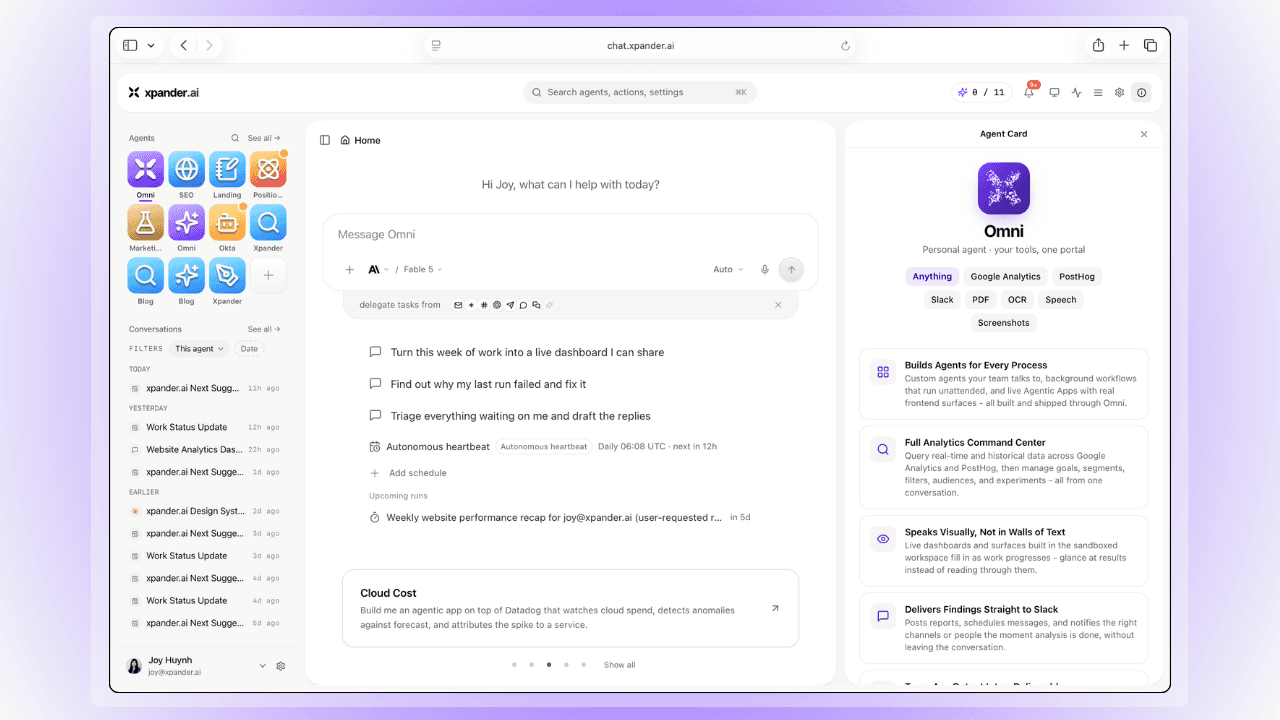Open the share icon in browser toolbar
Viewport: 1280px width, 720px height.
click(1098, 45)
